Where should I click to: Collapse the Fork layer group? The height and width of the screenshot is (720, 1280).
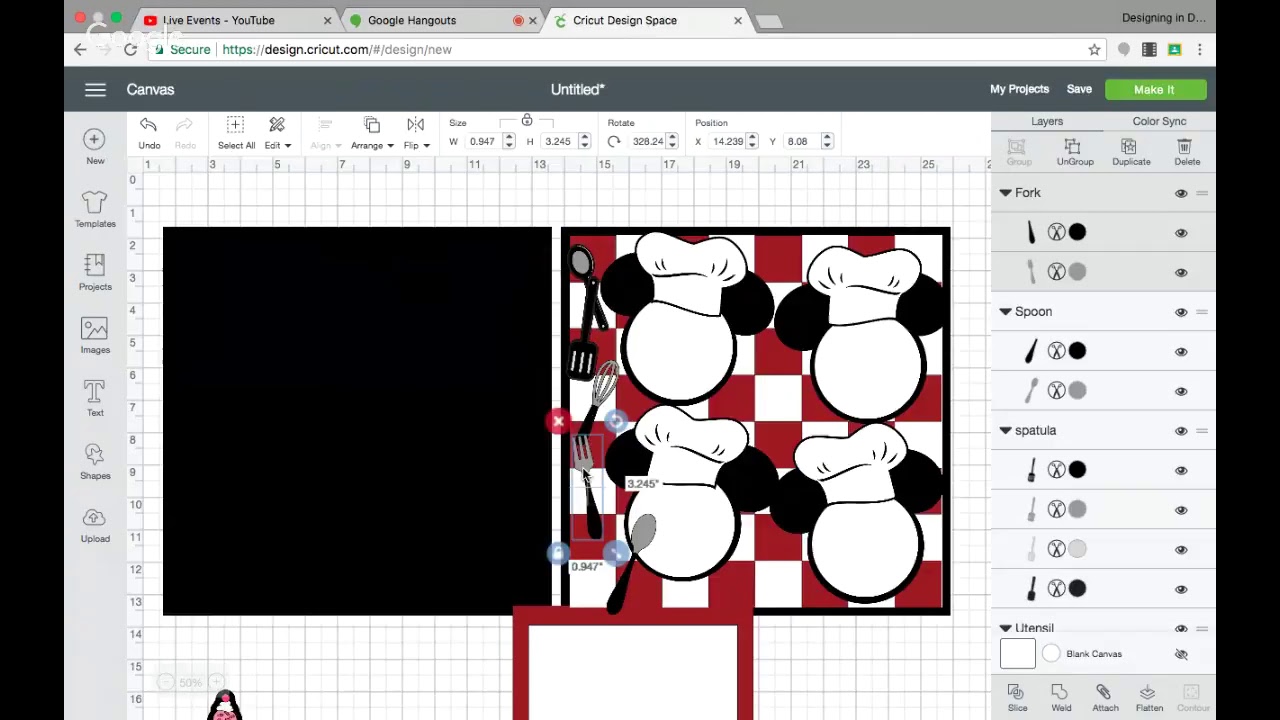pos(1005,193)
